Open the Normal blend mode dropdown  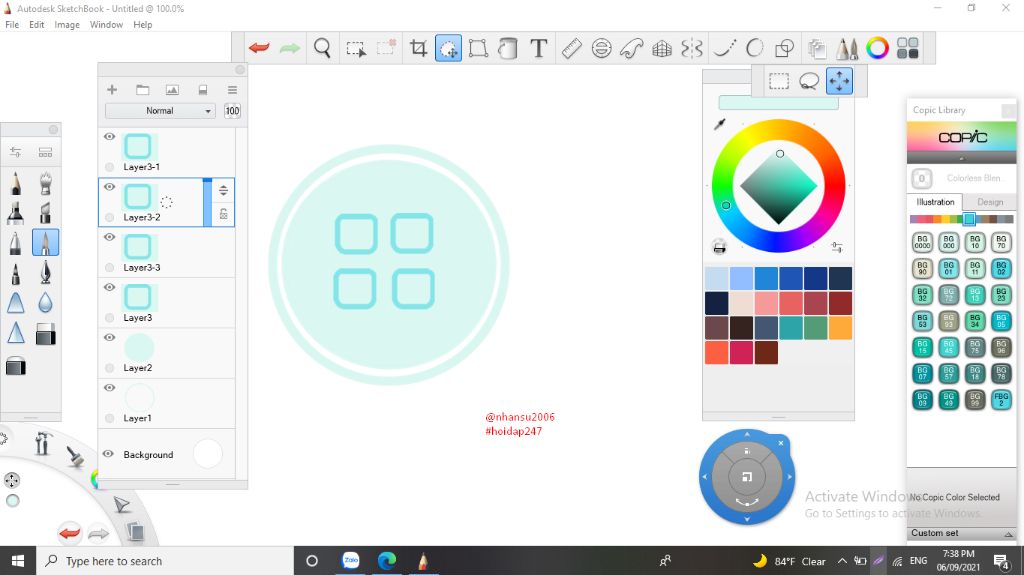[160, 111]
